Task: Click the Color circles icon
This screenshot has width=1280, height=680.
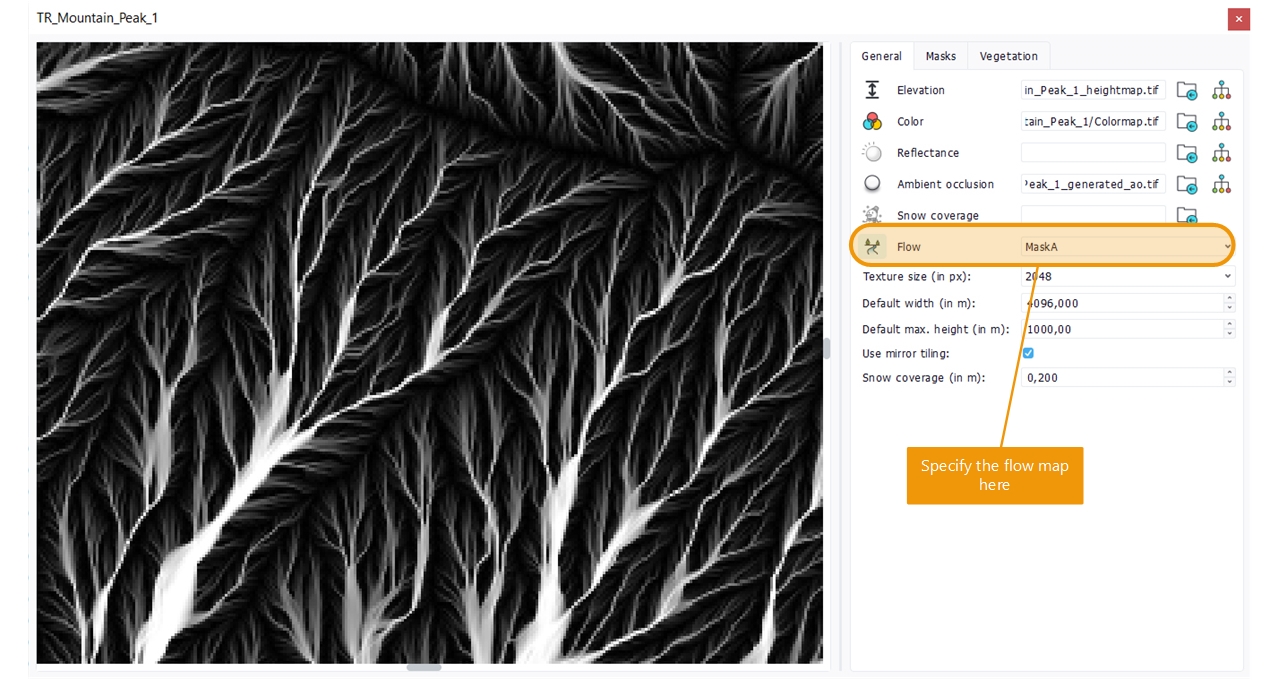Action: point(873,122)
